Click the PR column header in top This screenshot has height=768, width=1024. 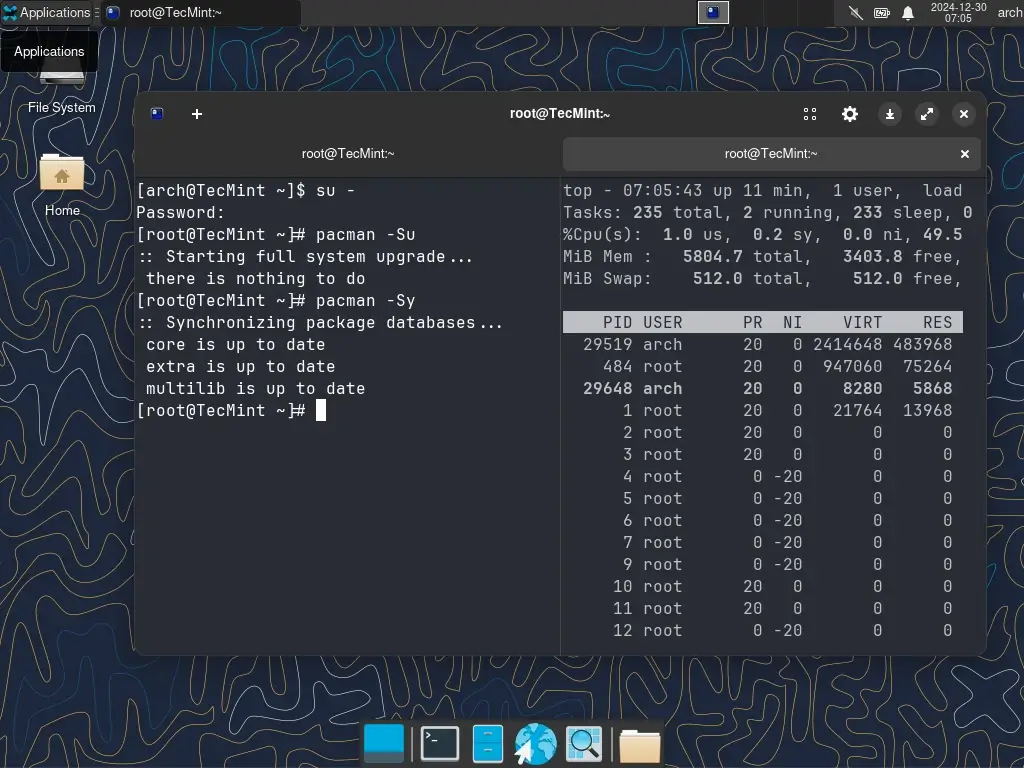pos(752,323)
